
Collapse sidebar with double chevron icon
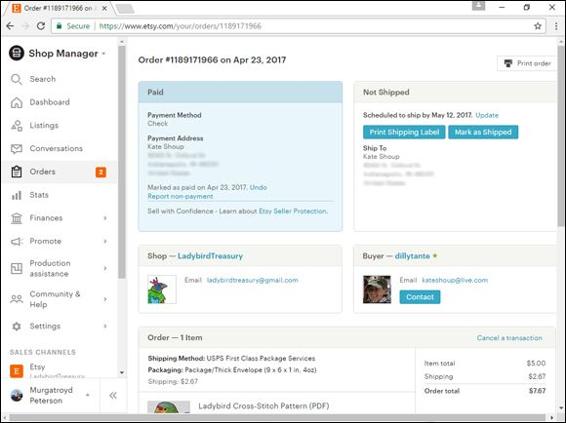(113, 396)
